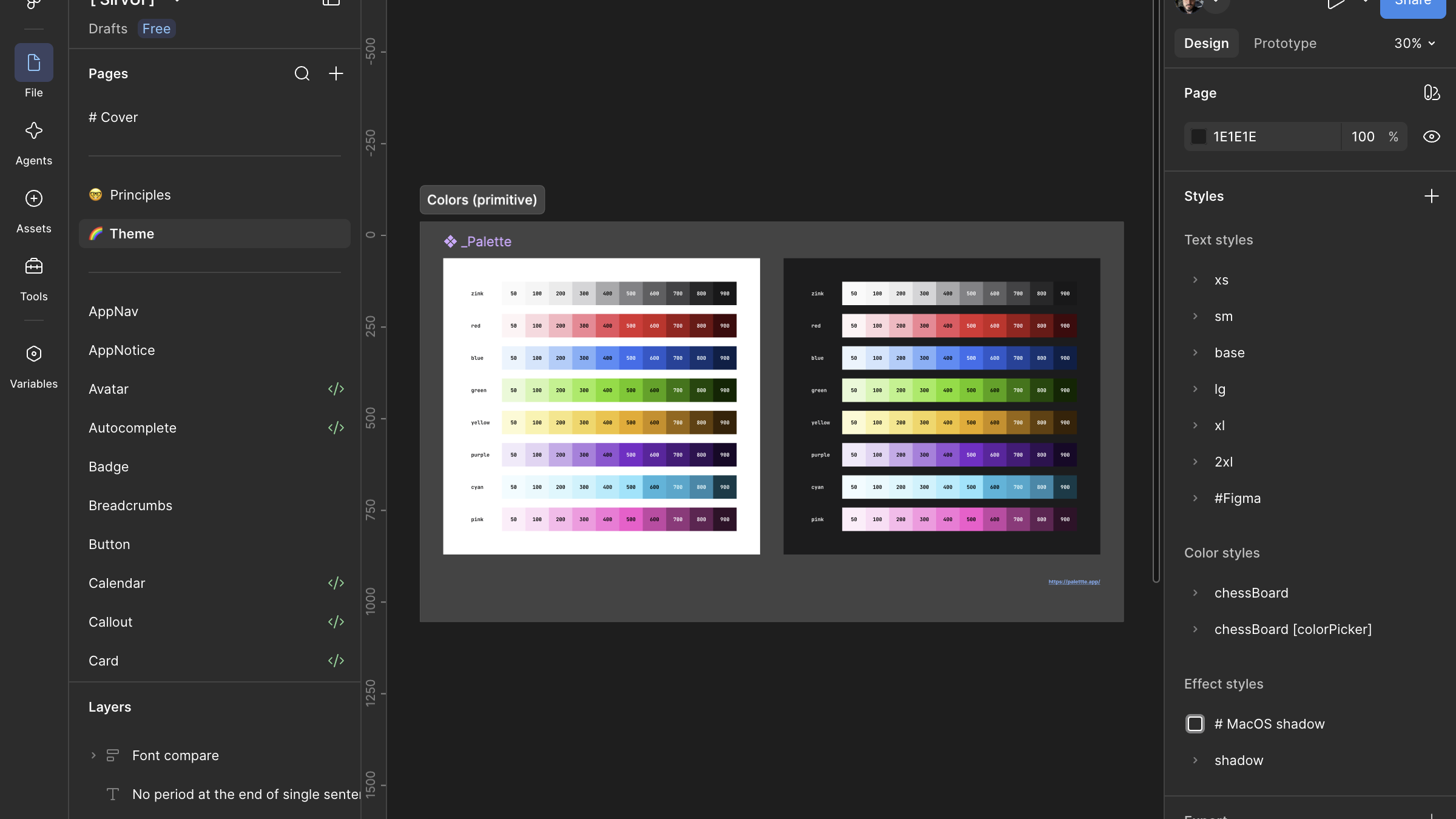The image size is (1456, 819).
Task: Open the palettte.app link
Action: [x=1074, y=582]
